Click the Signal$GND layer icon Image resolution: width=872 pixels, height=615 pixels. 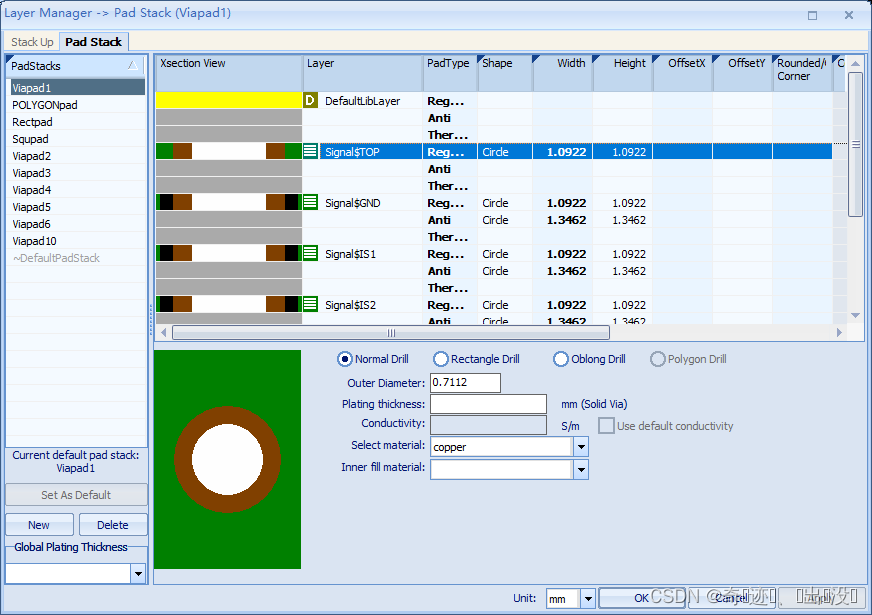[x=310, y=202]
